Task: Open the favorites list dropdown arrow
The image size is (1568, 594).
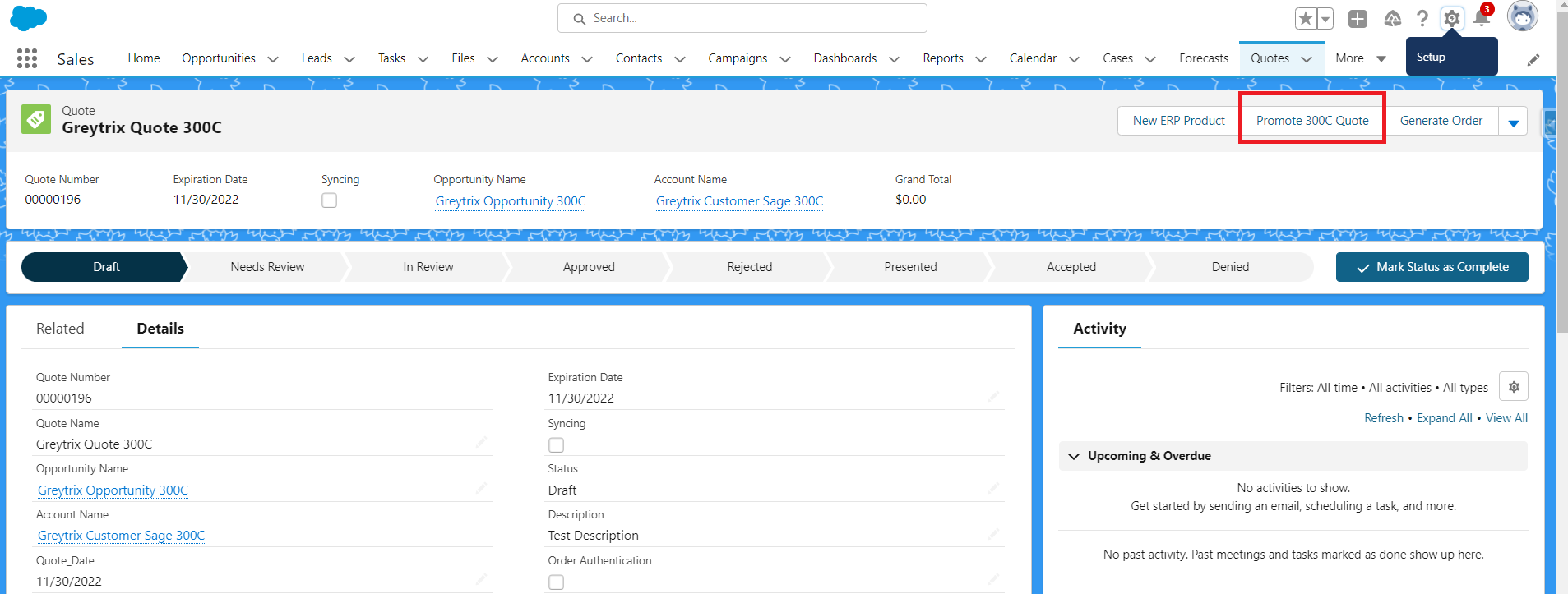Action: 1325,18
